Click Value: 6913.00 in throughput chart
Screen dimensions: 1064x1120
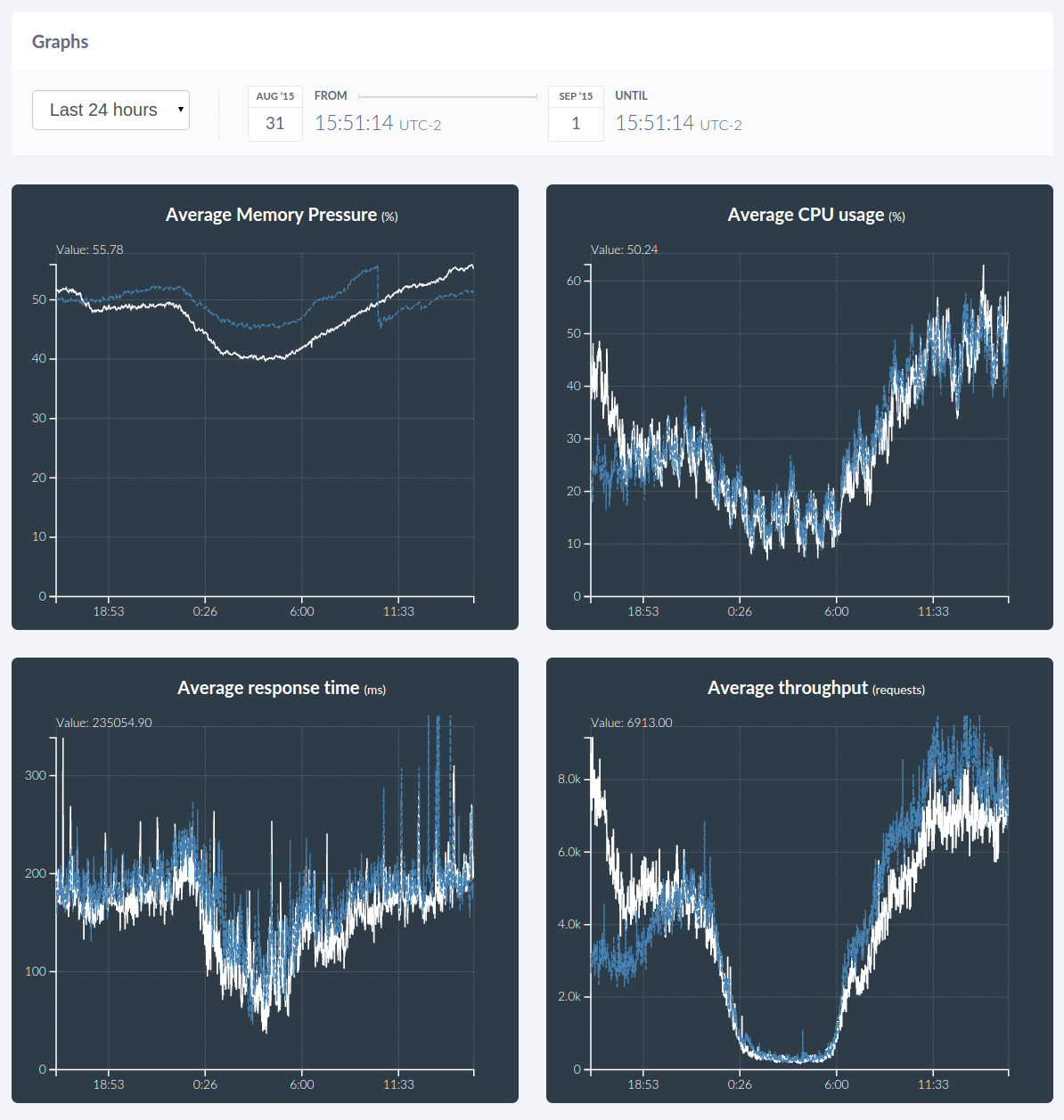(x=632, y=723)
